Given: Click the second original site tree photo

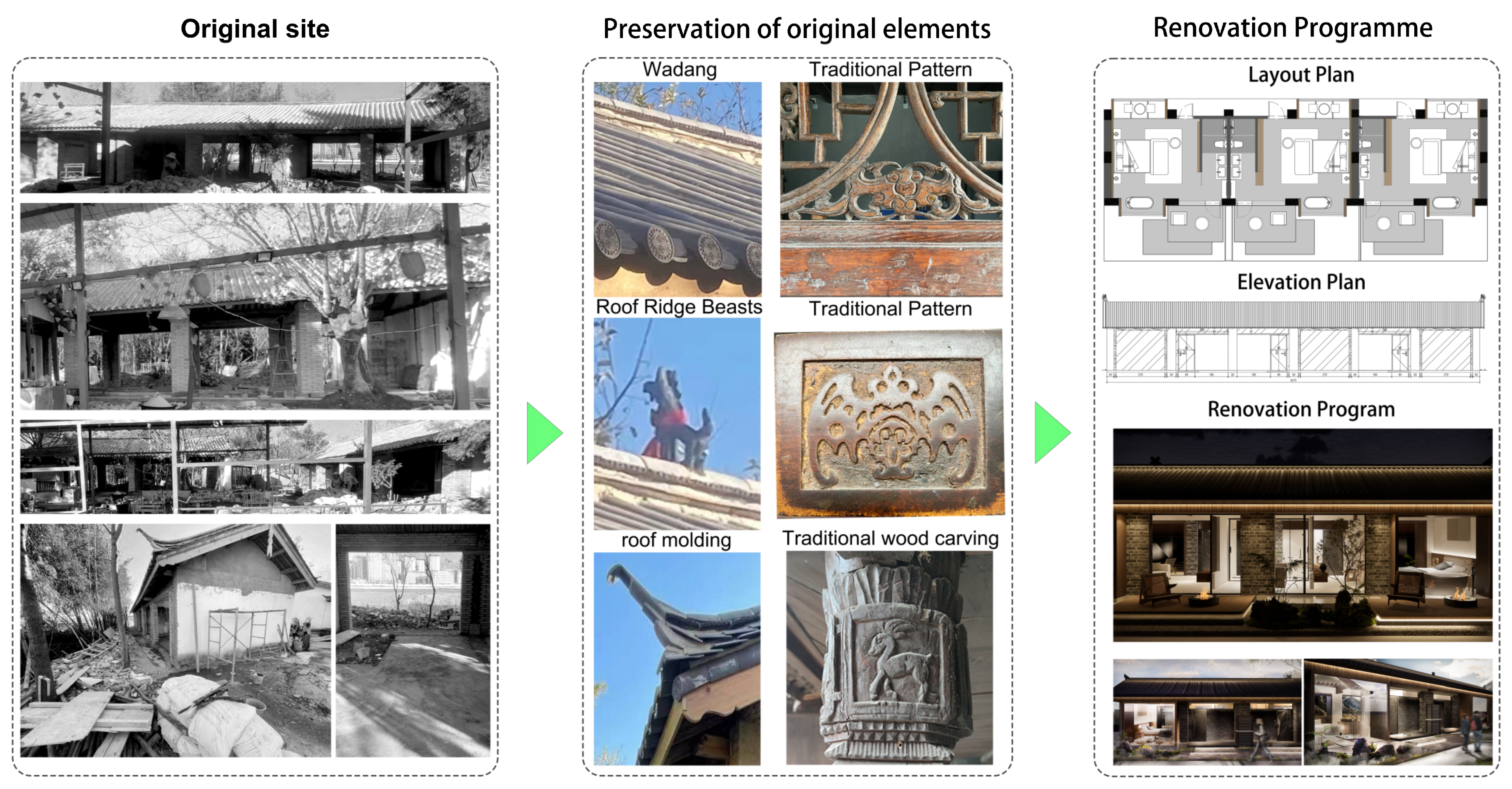Looking at the screenshot, I should 255,306.
